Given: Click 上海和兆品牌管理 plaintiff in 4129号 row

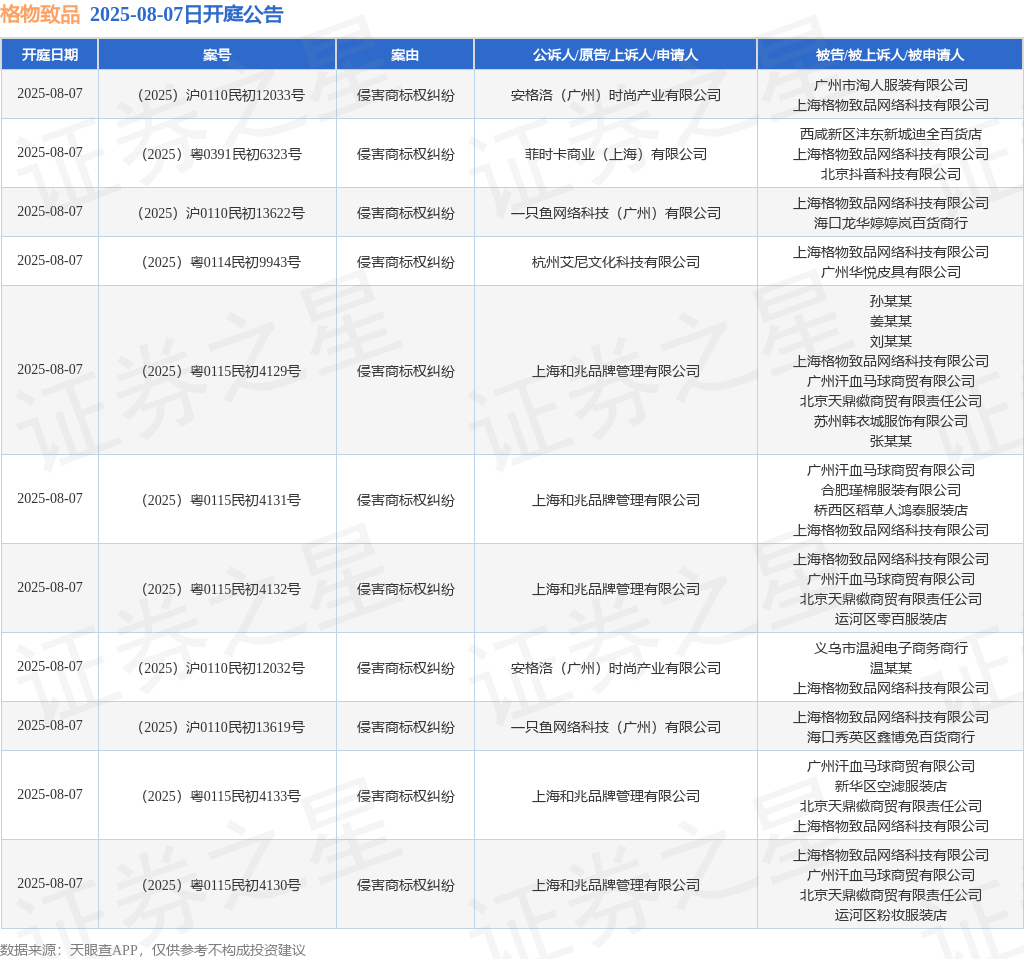Looking at the screenshot, I should pos(616,371).
